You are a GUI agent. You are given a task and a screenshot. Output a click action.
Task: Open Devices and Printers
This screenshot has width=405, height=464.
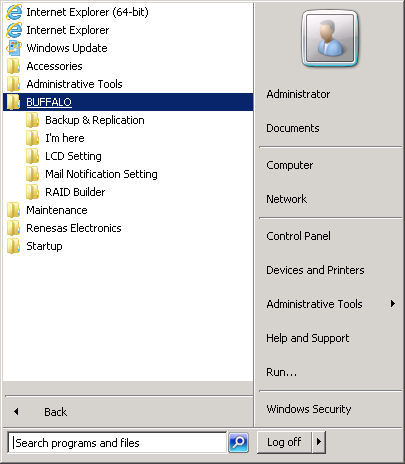[315, 270]
